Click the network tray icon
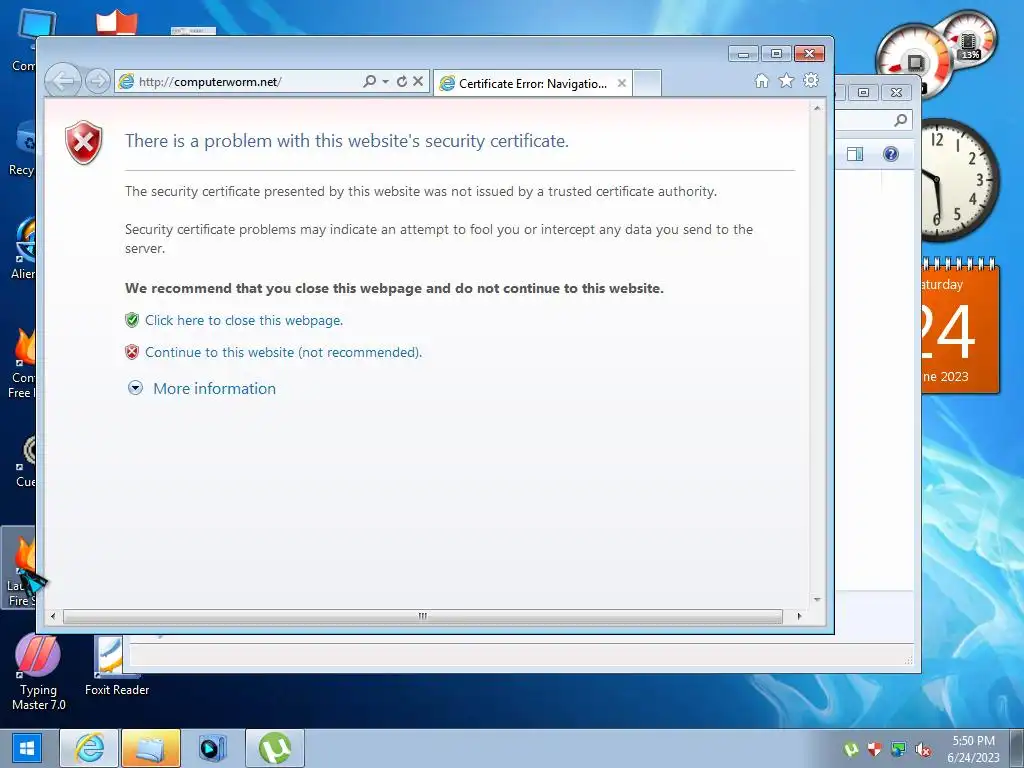The height and width of the screenshot is (768, 1024). (x=899, y=749)
